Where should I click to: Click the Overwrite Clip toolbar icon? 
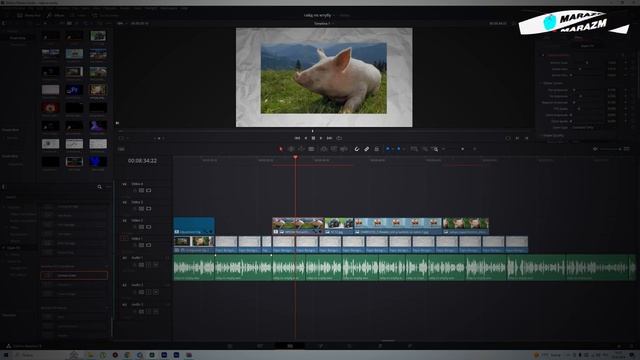click(x=334, y=149)
